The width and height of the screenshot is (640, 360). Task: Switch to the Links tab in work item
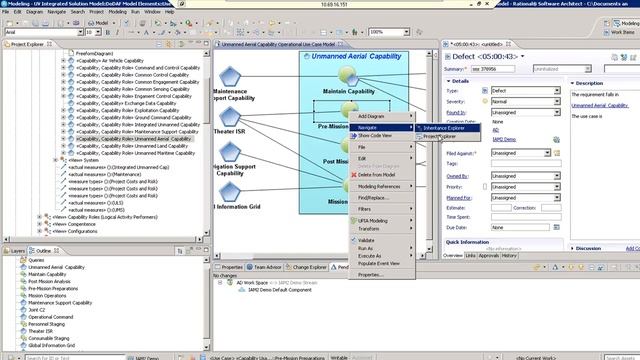coord(470,256)
